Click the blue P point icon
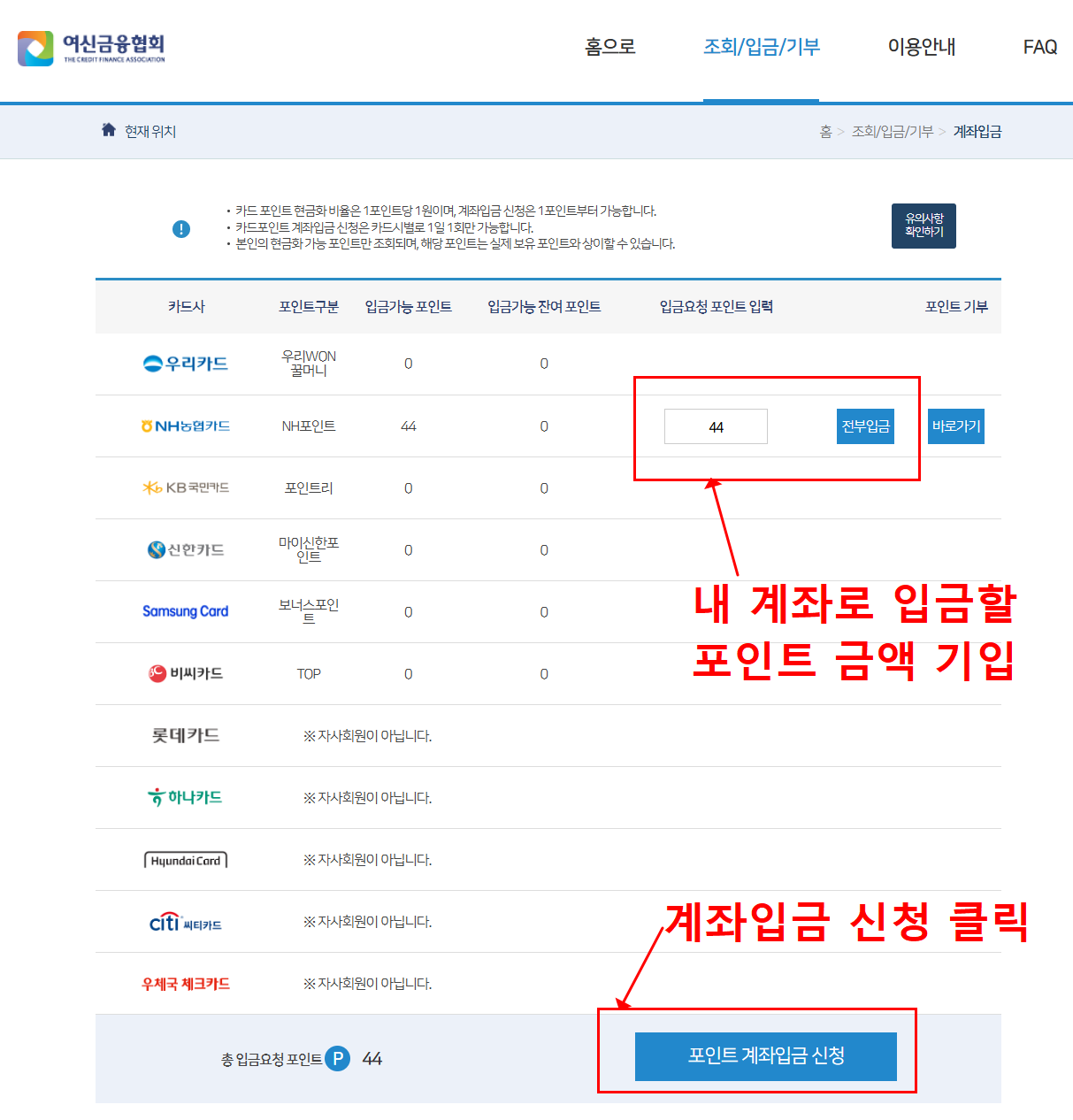 pos(338,1058)
